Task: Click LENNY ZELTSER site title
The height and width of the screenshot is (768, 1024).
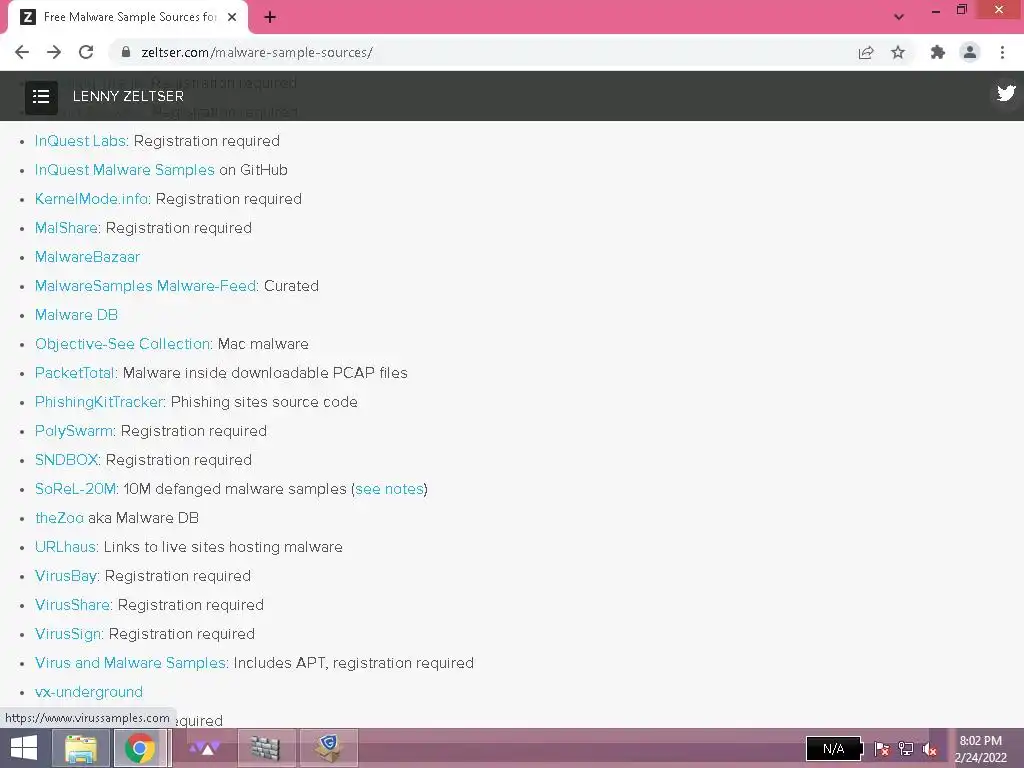Action: (128, 96)
